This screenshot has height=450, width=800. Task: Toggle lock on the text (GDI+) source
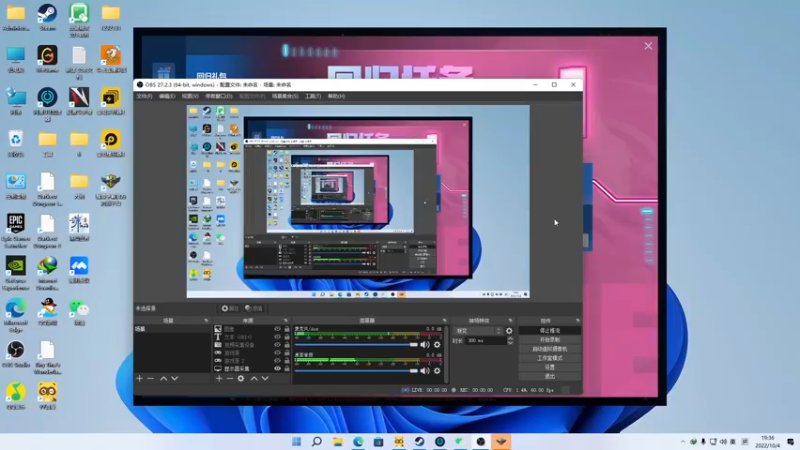click(x=287, y=337)
